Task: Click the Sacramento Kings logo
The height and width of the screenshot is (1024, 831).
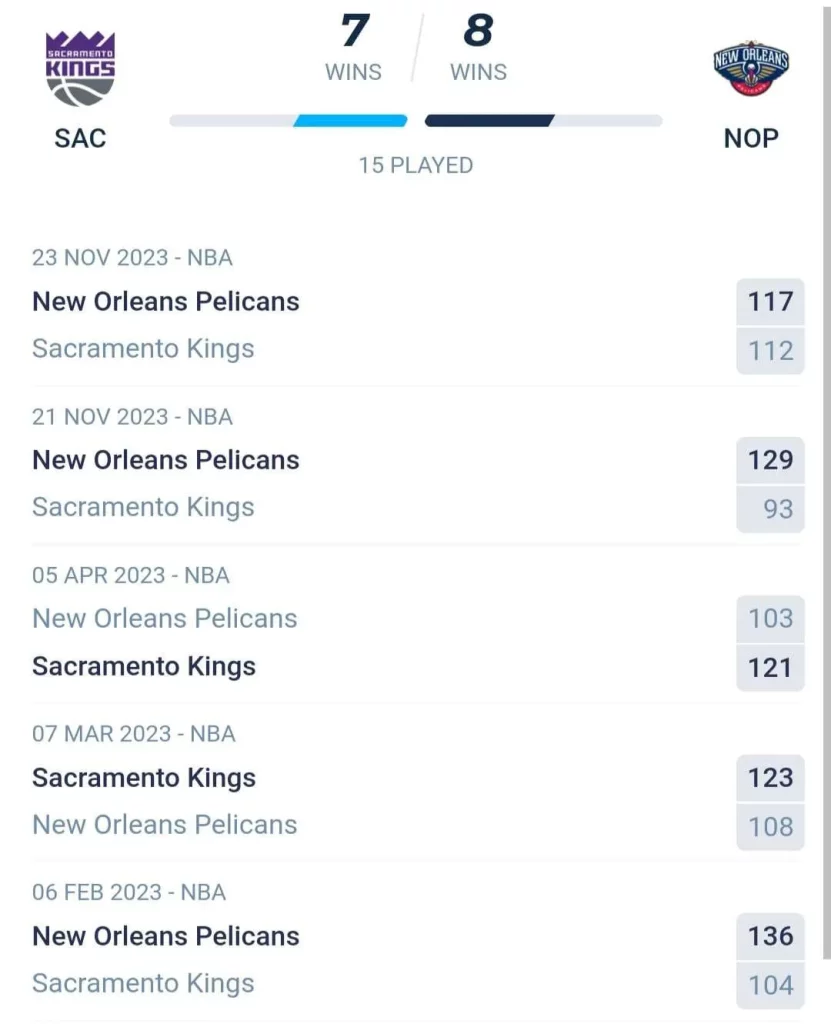Action: tap(80, 69)
